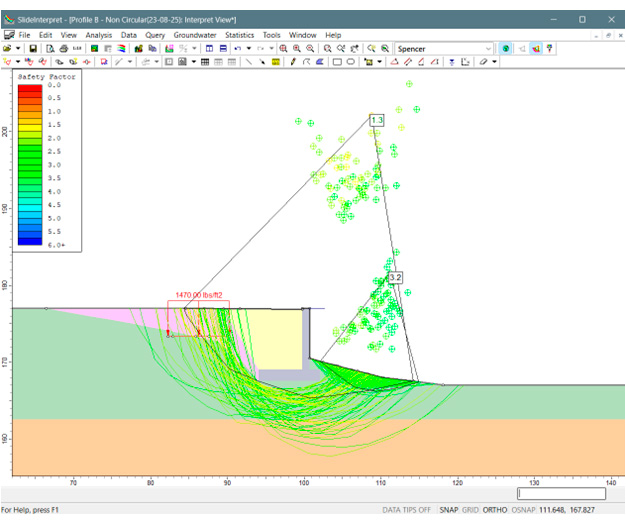Click the Undo arrow icon

(237, 48)
